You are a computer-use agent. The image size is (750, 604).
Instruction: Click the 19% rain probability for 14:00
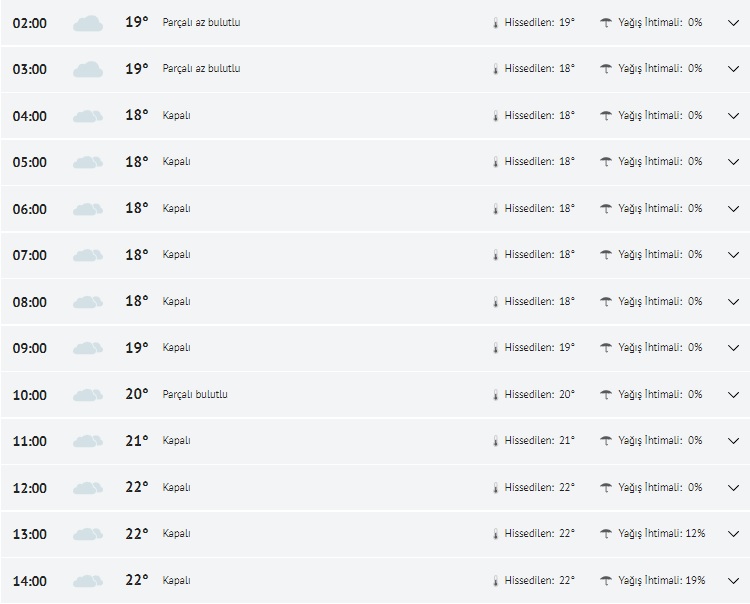pyautogui.click(x=695, y=580)
